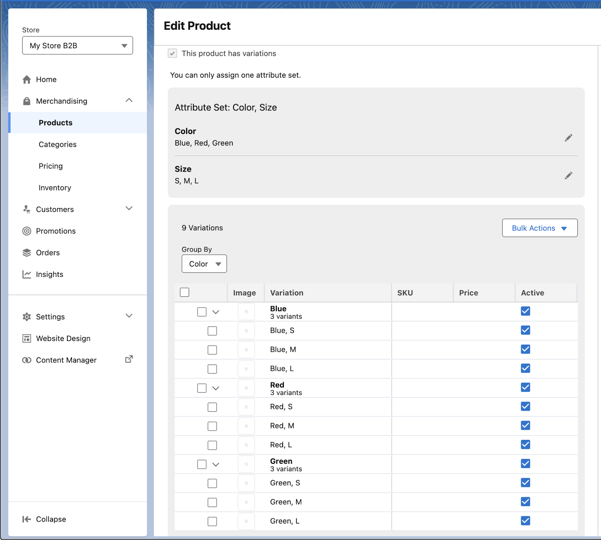Go to Insights in the sidebar
Image resolution: width=601 pixels, height=540 pixels.
[49, 274]
